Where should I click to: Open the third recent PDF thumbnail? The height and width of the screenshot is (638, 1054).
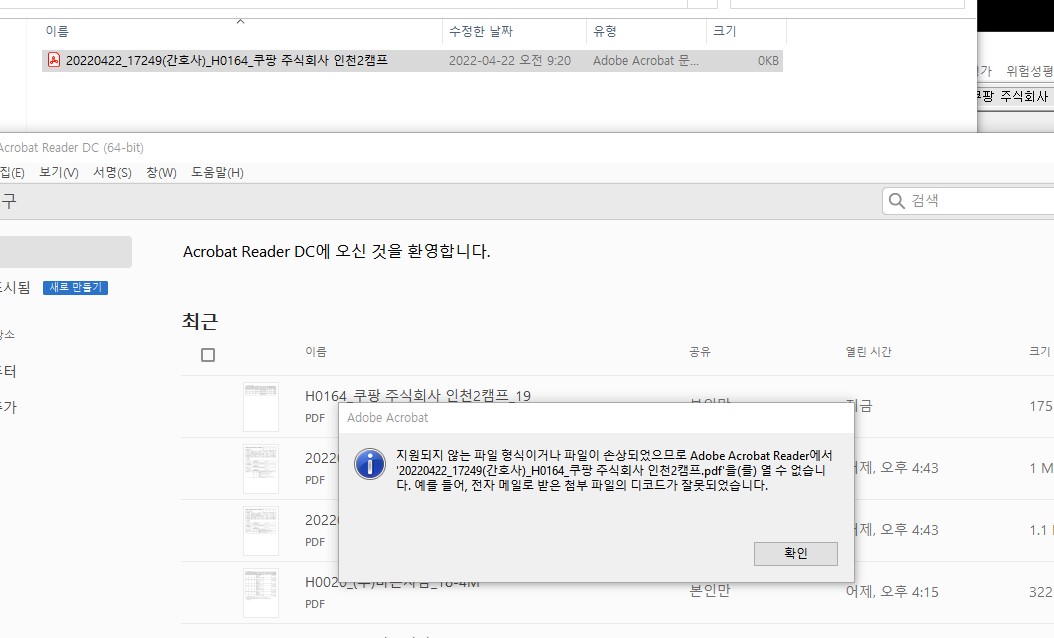point(261,530)
